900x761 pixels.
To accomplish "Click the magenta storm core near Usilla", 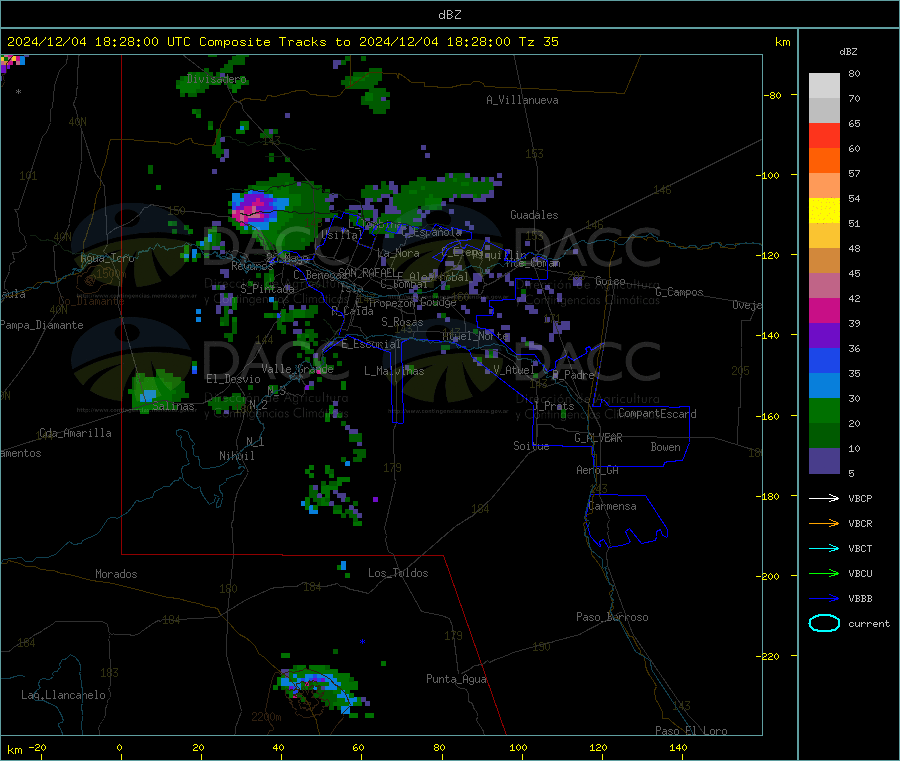I will tap(253, 208).
